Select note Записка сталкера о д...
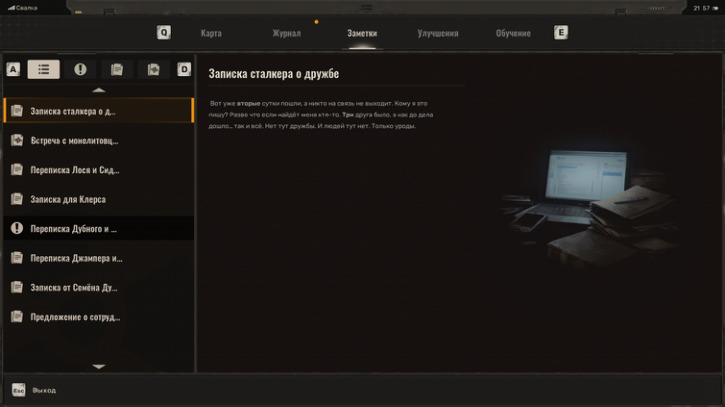Viewport: 725px width, 407px height. tap(98, 111)
